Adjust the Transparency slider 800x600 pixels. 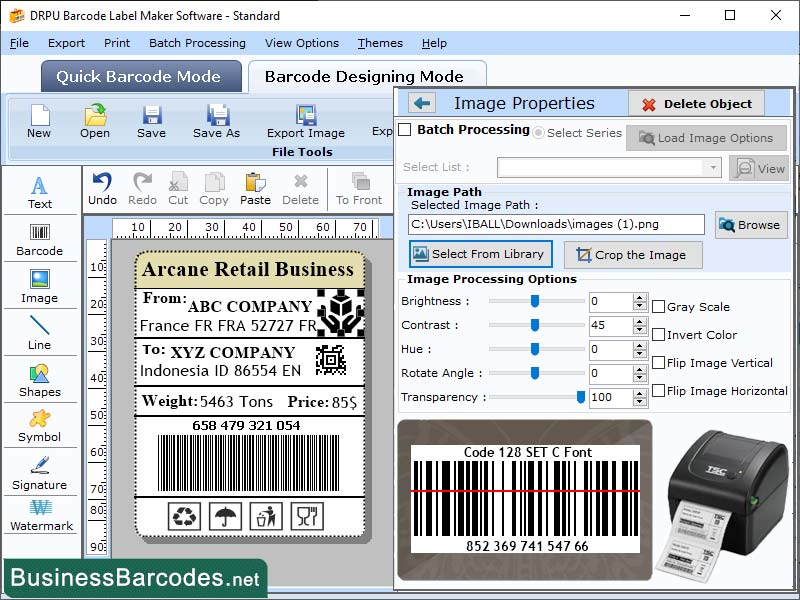pos(580,397)
